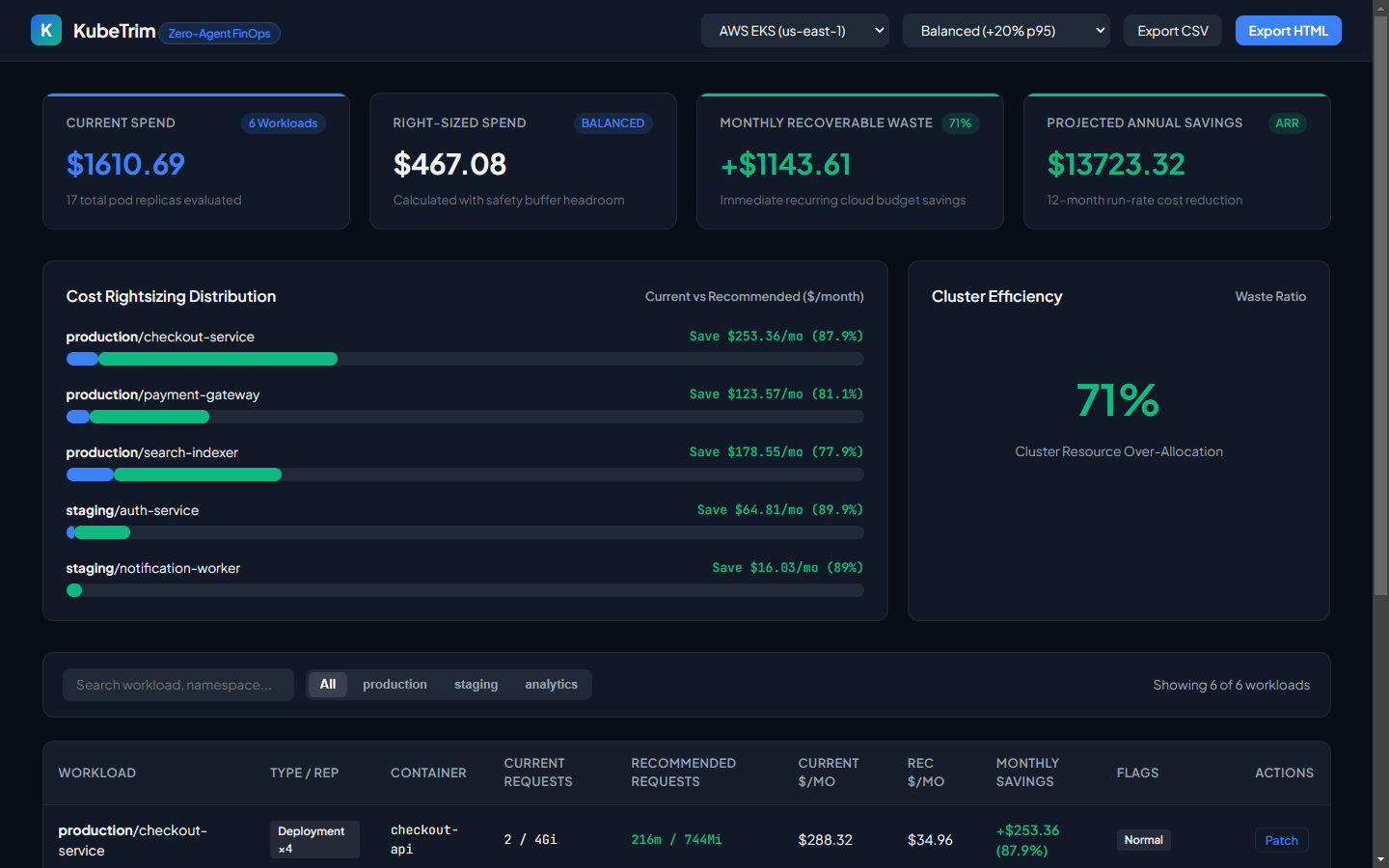Click the checkout-service cost distribution bar

point(465,359)
